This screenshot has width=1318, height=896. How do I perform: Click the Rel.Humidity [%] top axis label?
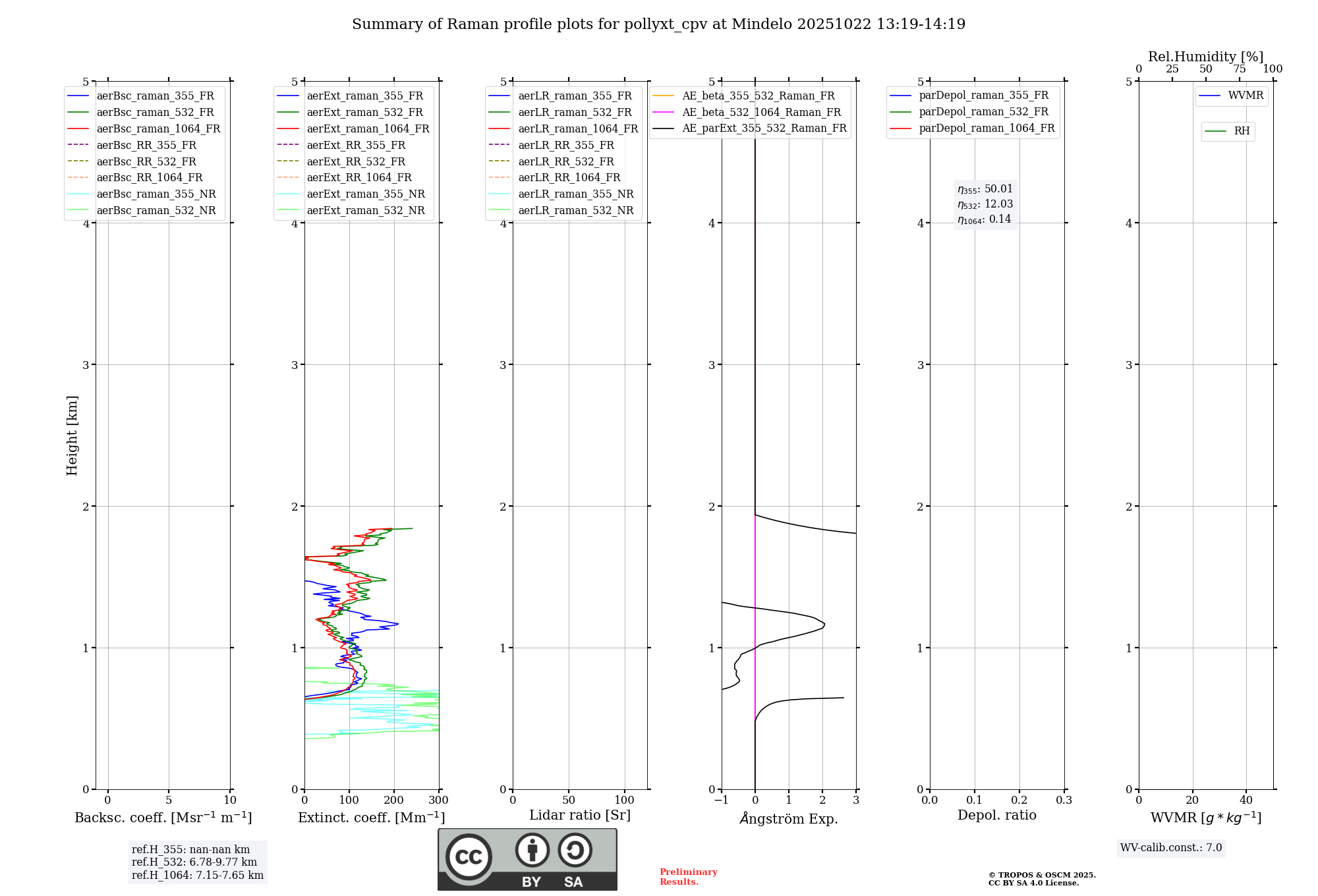(x=1205, y=57)
